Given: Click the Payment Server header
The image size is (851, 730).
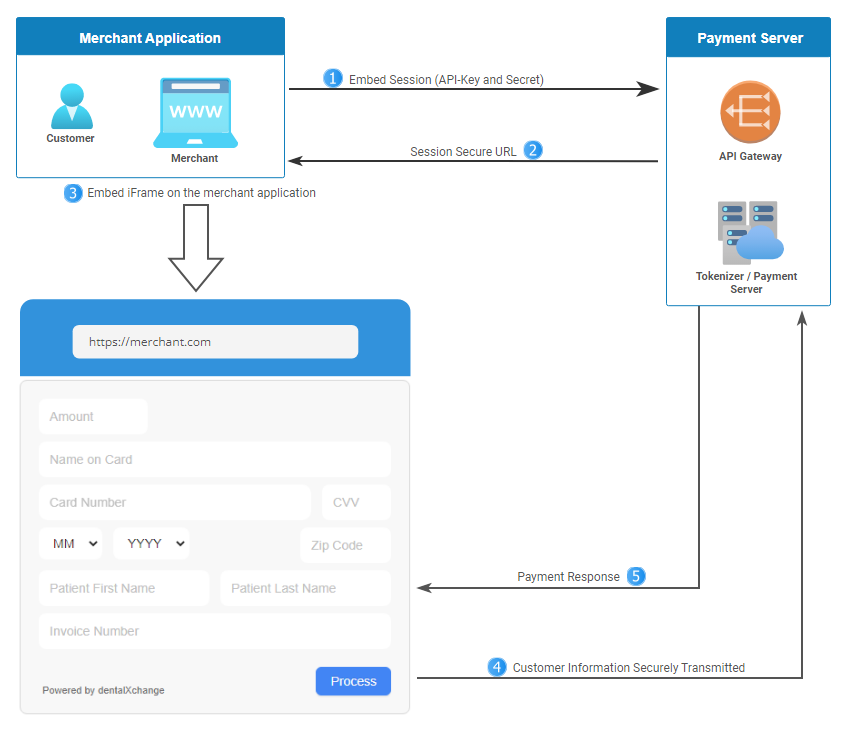Looking at the screenshot, I should [749, 39].
